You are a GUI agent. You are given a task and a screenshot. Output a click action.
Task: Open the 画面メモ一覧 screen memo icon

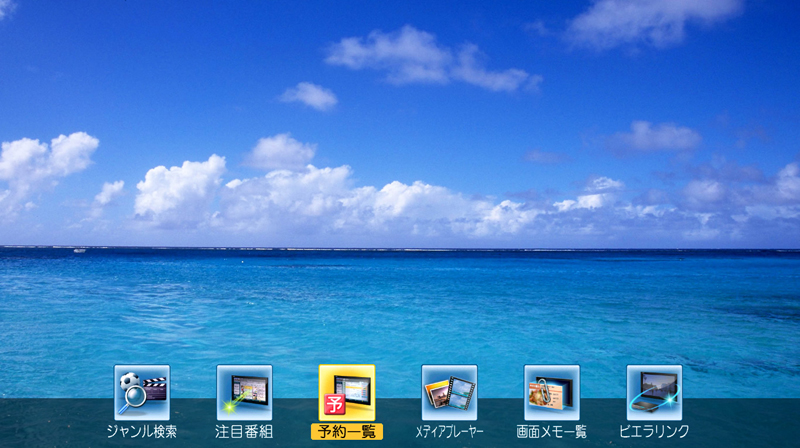552,392
